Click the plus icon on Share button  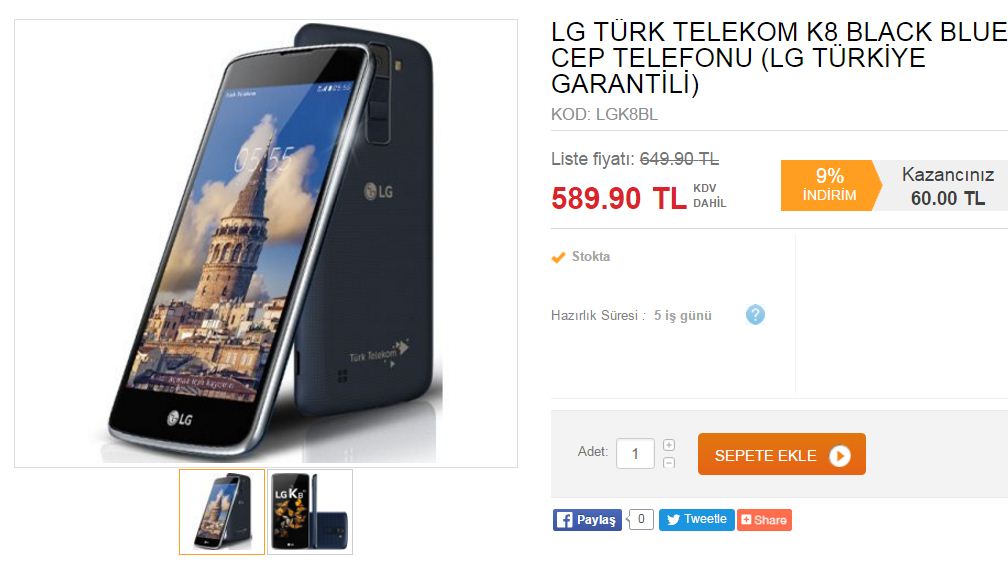click(x=746, y=519)
